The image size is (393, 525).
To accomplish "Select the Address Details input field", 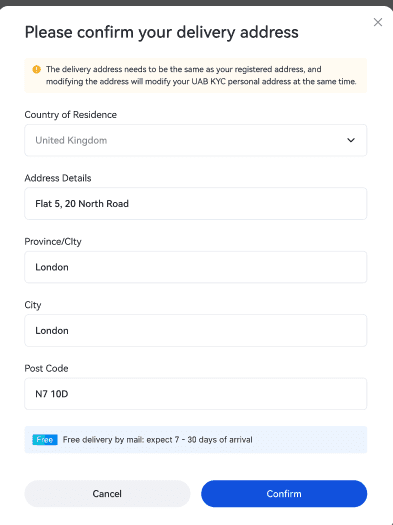I will point(195,204).
